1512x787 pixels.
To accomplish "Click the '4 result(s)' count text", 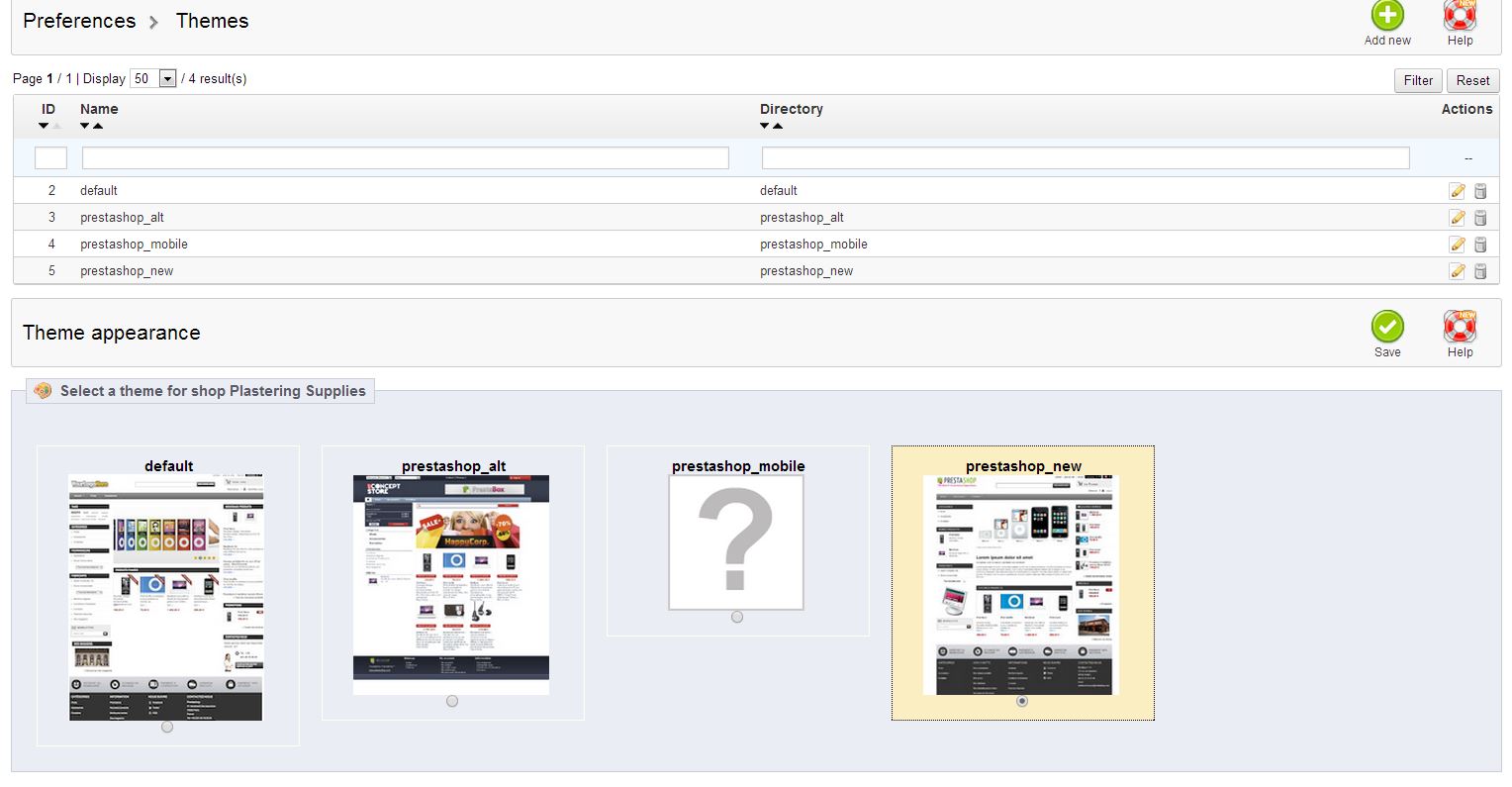I will pyautogui.click(x=218, y=79).
